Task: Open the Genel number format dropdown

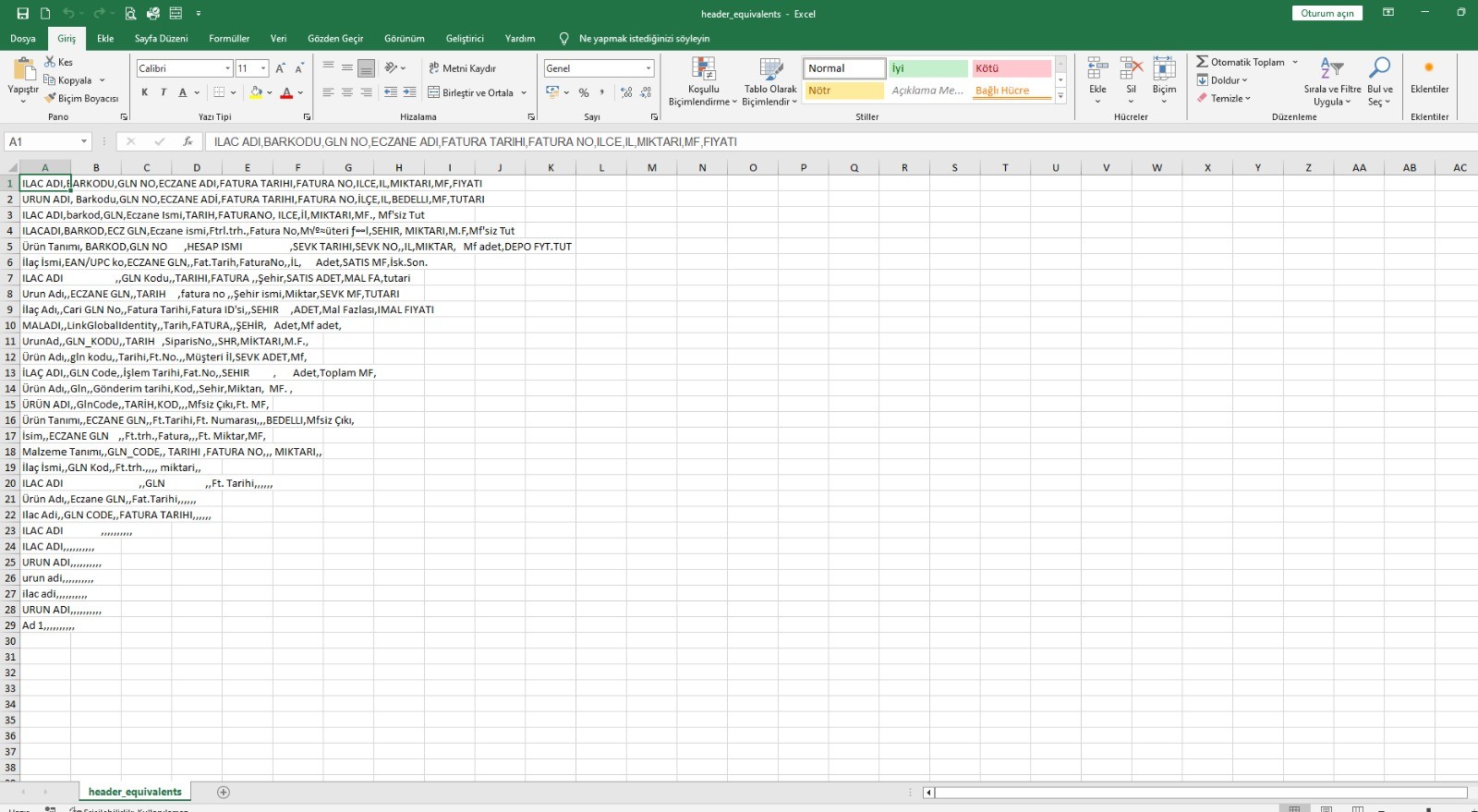Action: 648,68
